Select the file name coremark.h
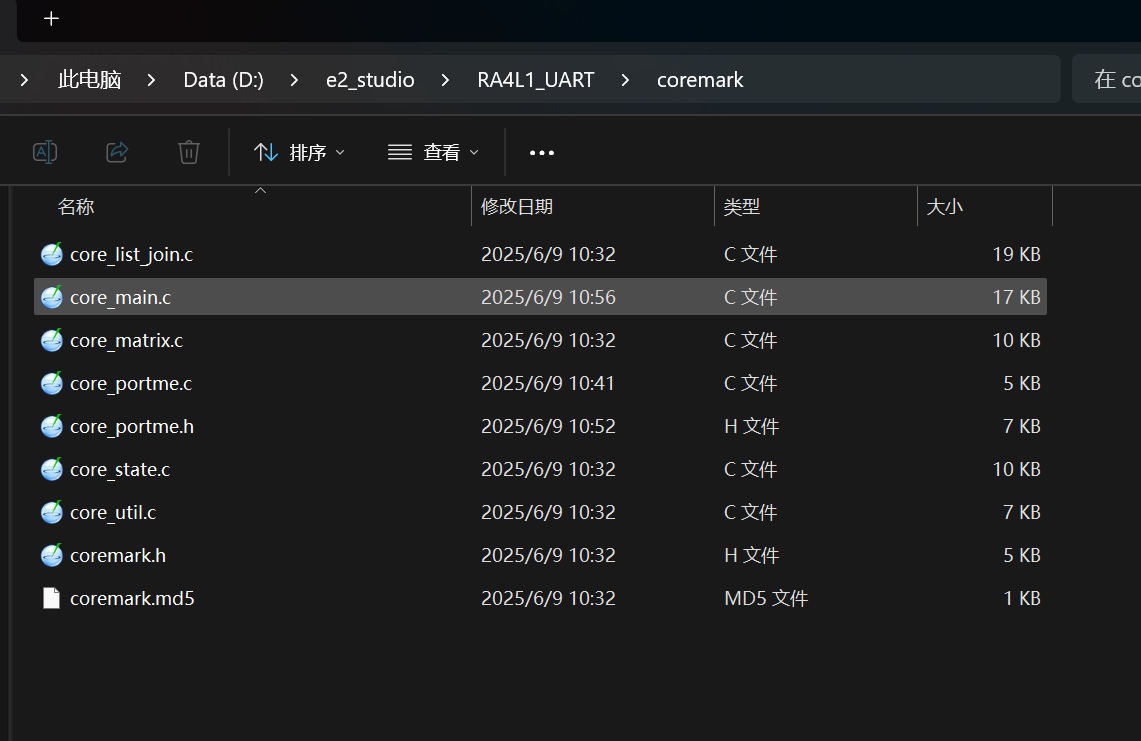The image size is (1141, 741). [118, 555]
